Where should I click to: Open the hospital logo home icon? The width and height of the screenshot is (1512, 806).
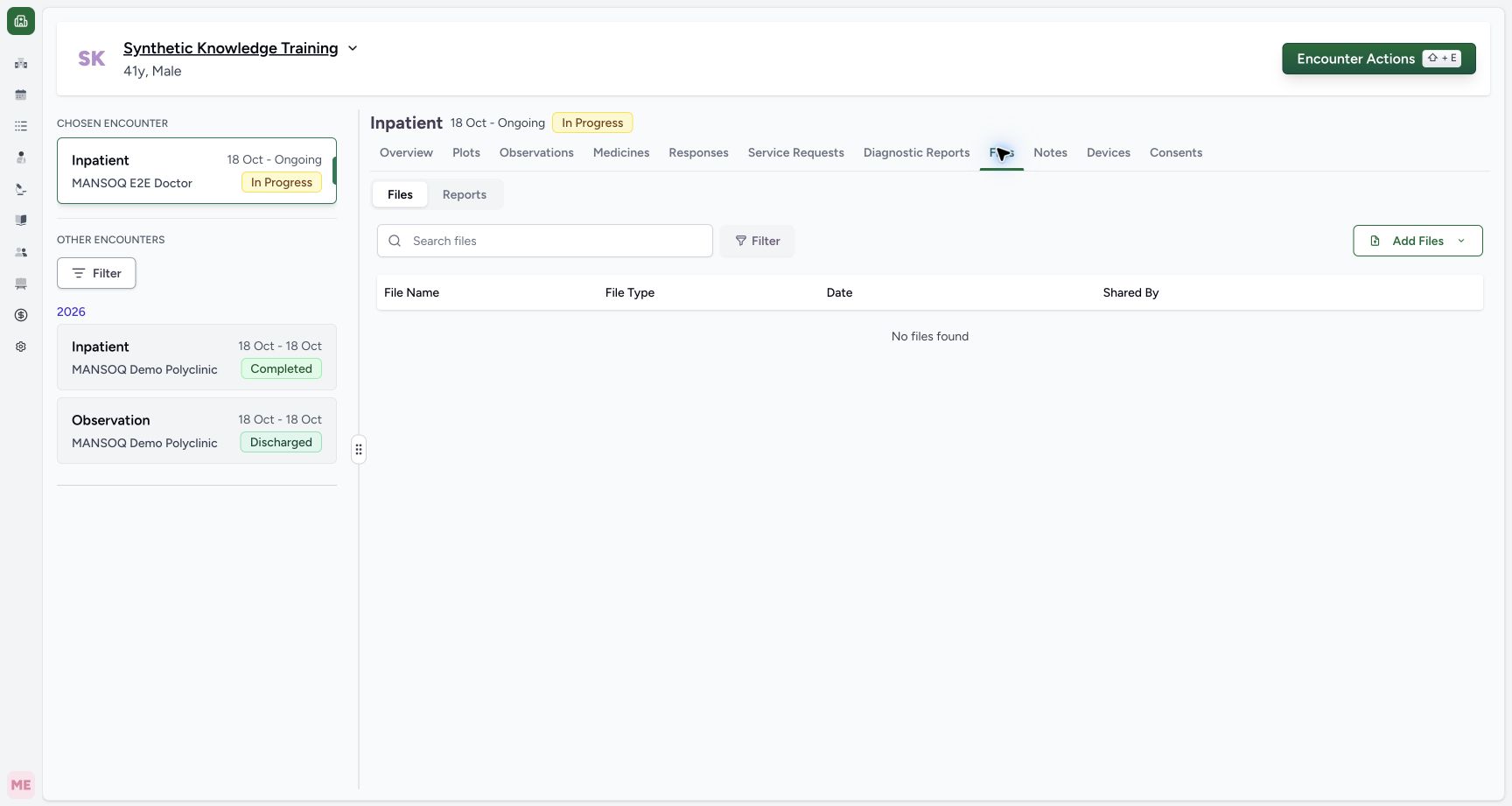click(21, 21)
